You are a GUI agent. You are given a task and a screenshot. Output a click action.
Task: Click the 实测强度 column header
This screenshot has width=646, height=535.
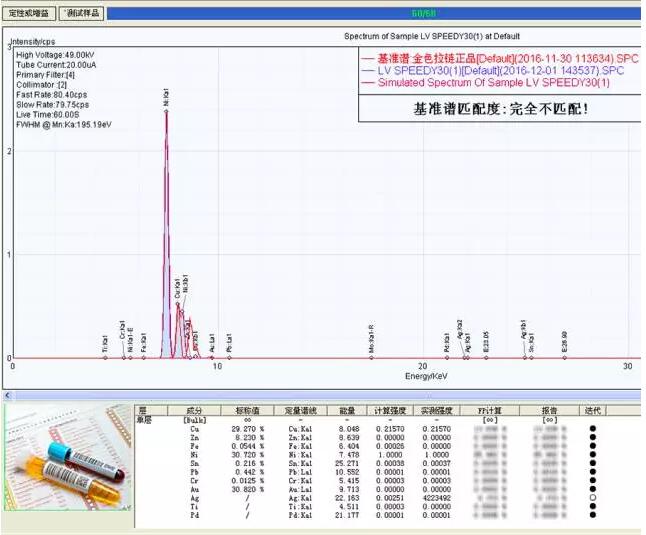pos(437,411)
